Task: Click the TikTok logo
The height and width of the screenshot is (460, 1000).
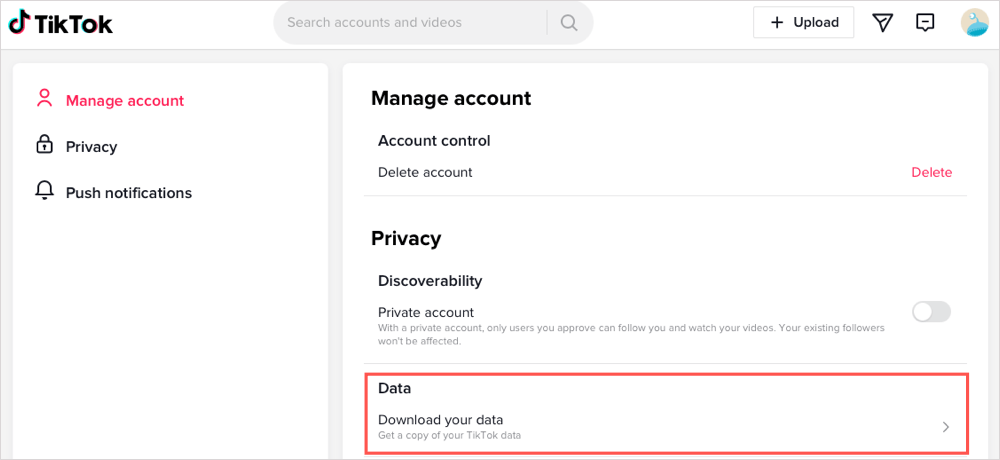Action: click(x=61, y=22)
